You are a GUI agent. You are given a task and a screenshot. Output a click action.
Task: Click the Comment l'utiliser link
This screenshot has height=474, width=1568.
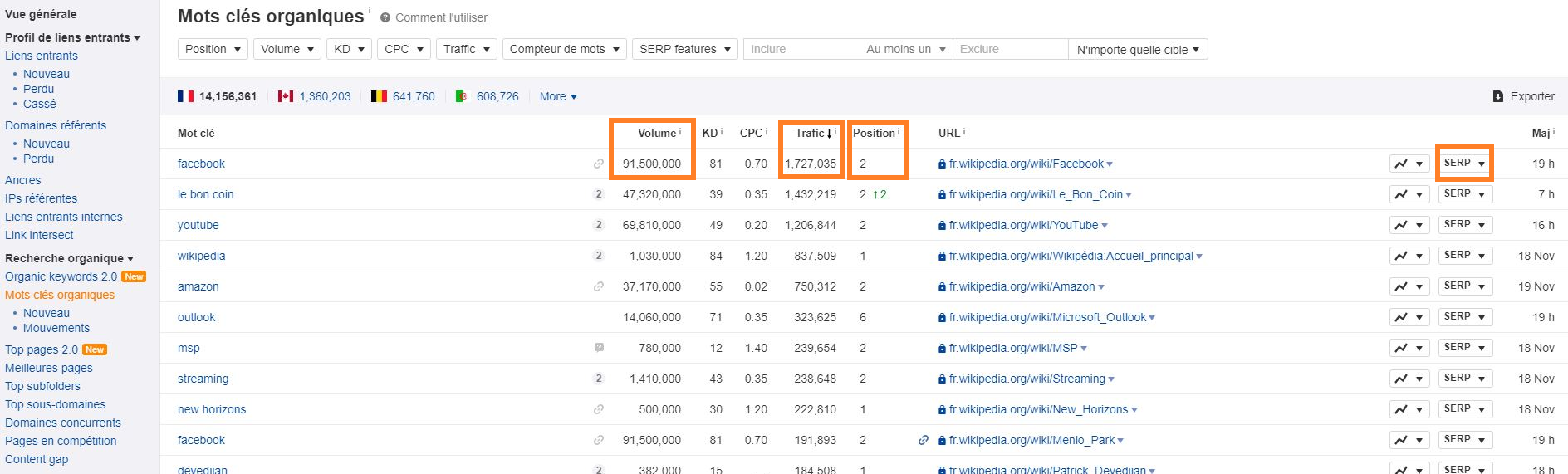coord(441,17)
